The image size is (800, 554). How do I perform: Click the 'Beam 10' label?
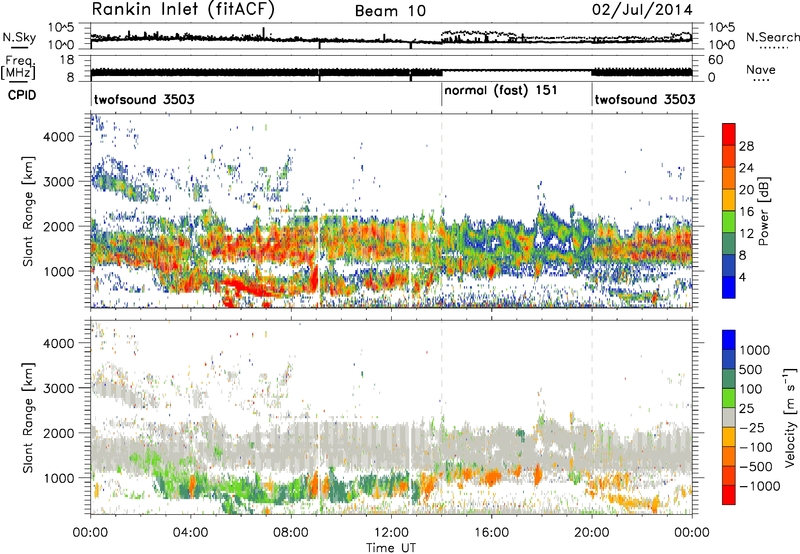click(390, 11)
